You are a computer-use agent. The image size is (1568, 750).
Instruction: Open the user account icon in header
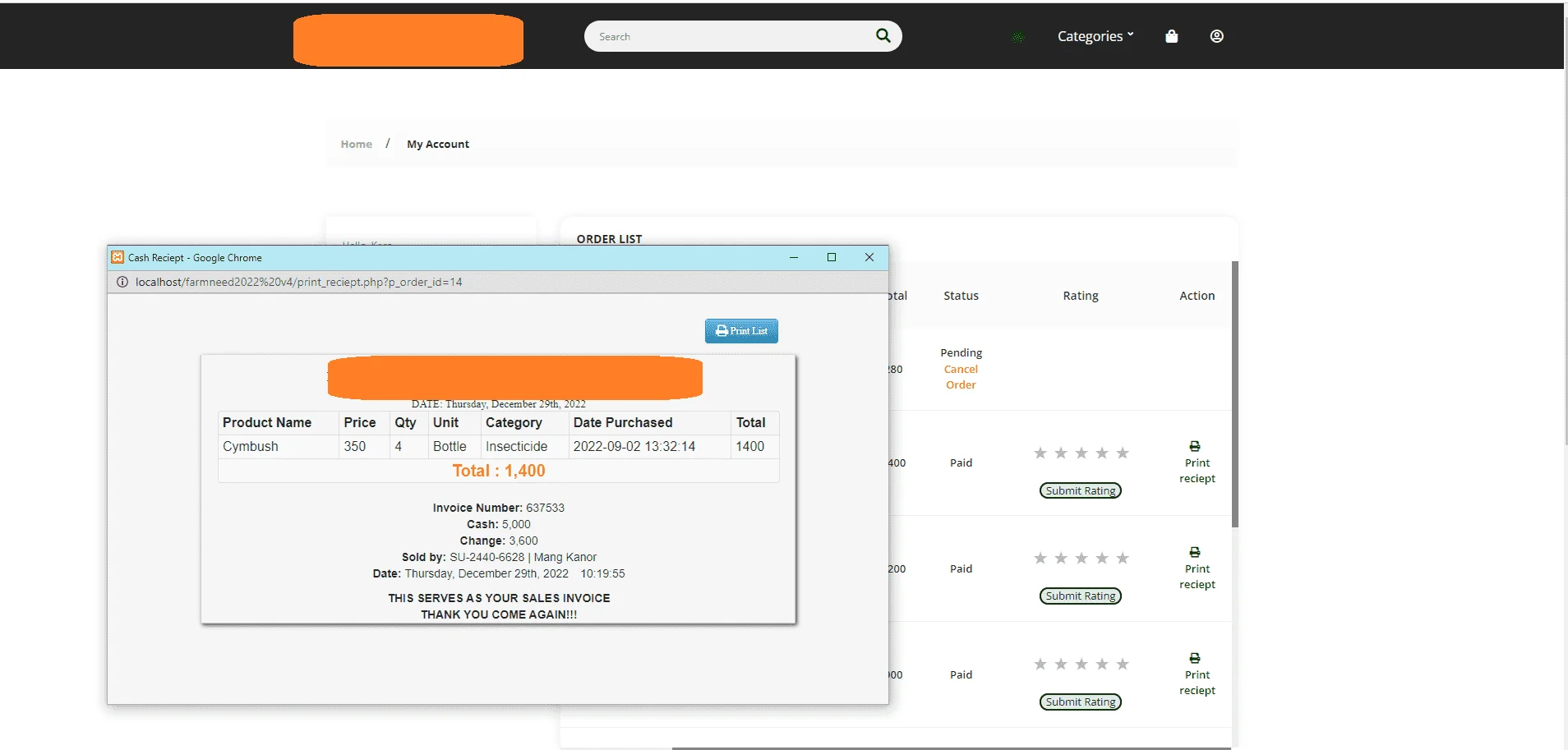(1217, 36)
